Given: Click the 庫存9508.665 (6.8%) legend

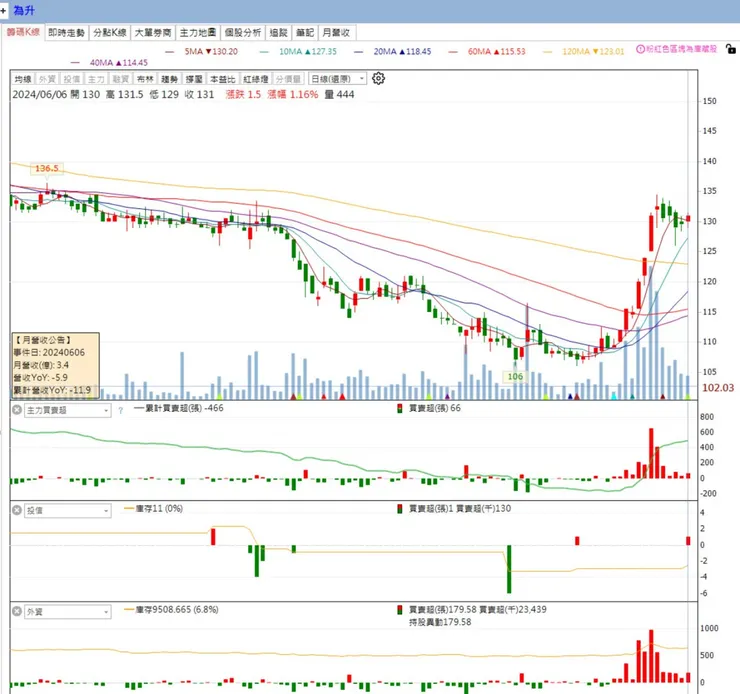Looking at the screenshot, I should coord(171,610).
